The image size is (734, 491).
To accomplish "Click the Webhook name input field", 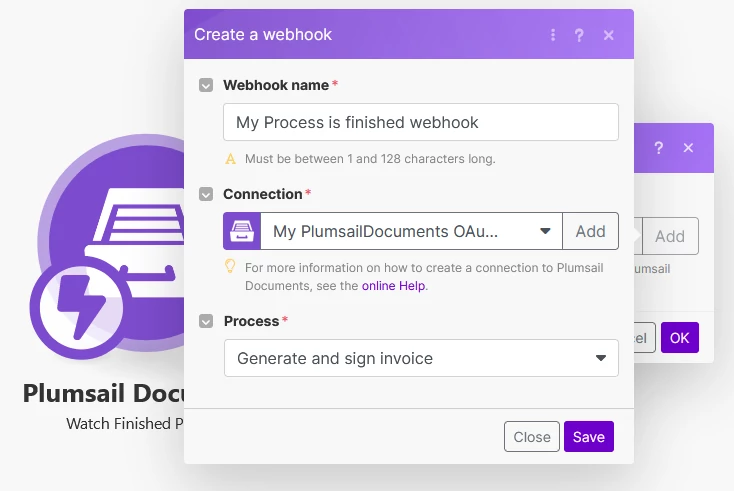I will 421,122.
